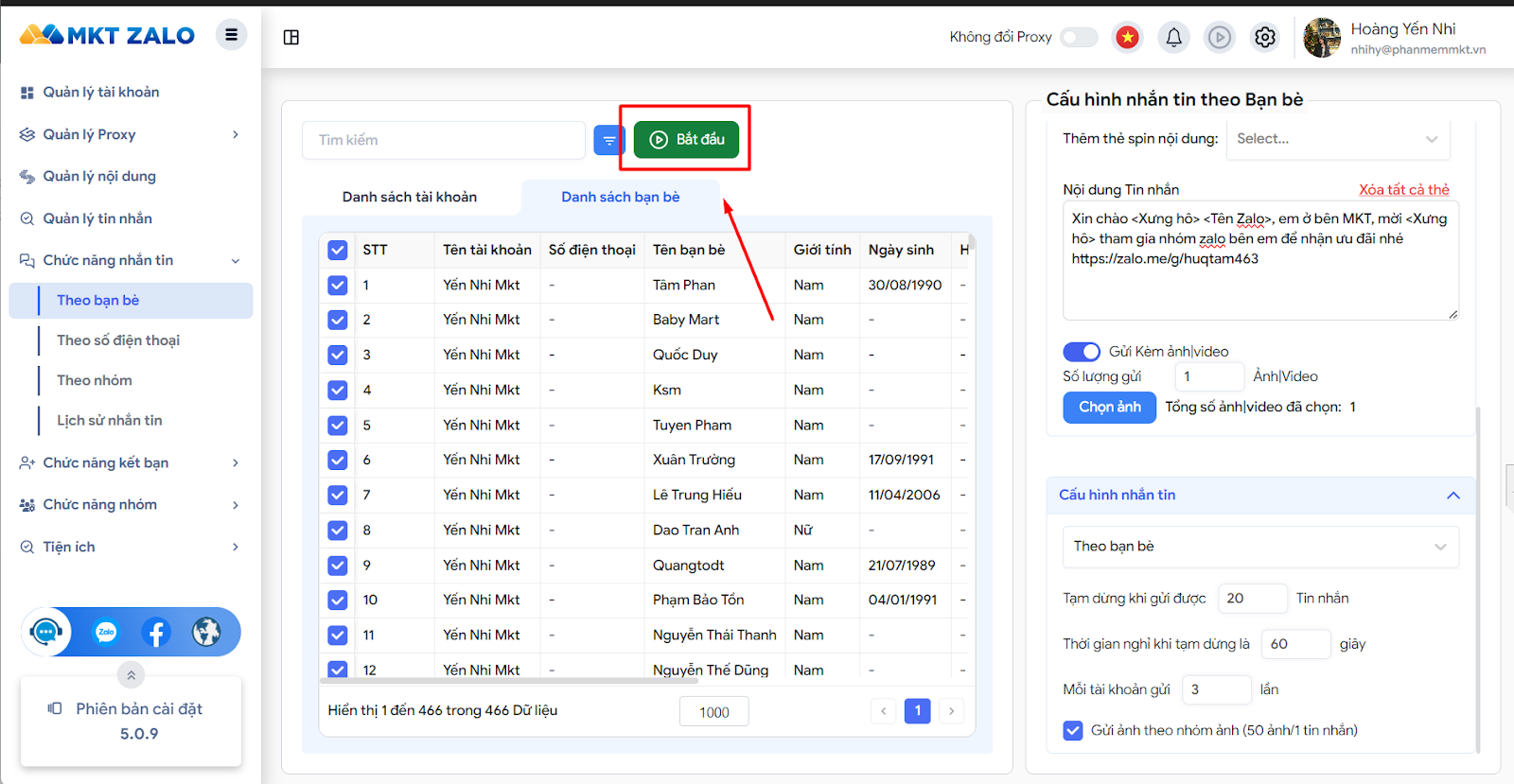This screenshot has height=784, width=1514.
Task: Toggle the Gửi Kèm ảnh|video switch
Action: tap(1082, 352)
